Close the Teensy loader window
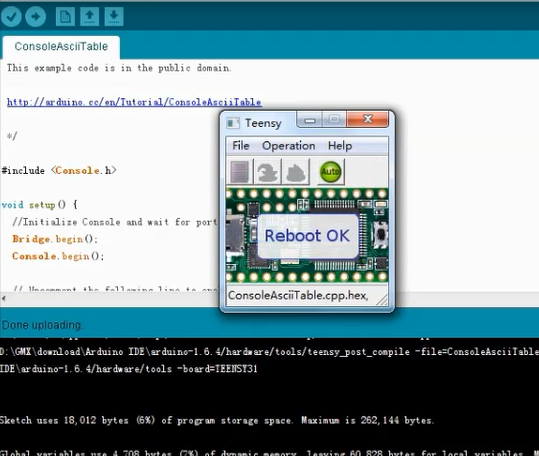This screenshot has width=539, height=456. pos(367,119)
